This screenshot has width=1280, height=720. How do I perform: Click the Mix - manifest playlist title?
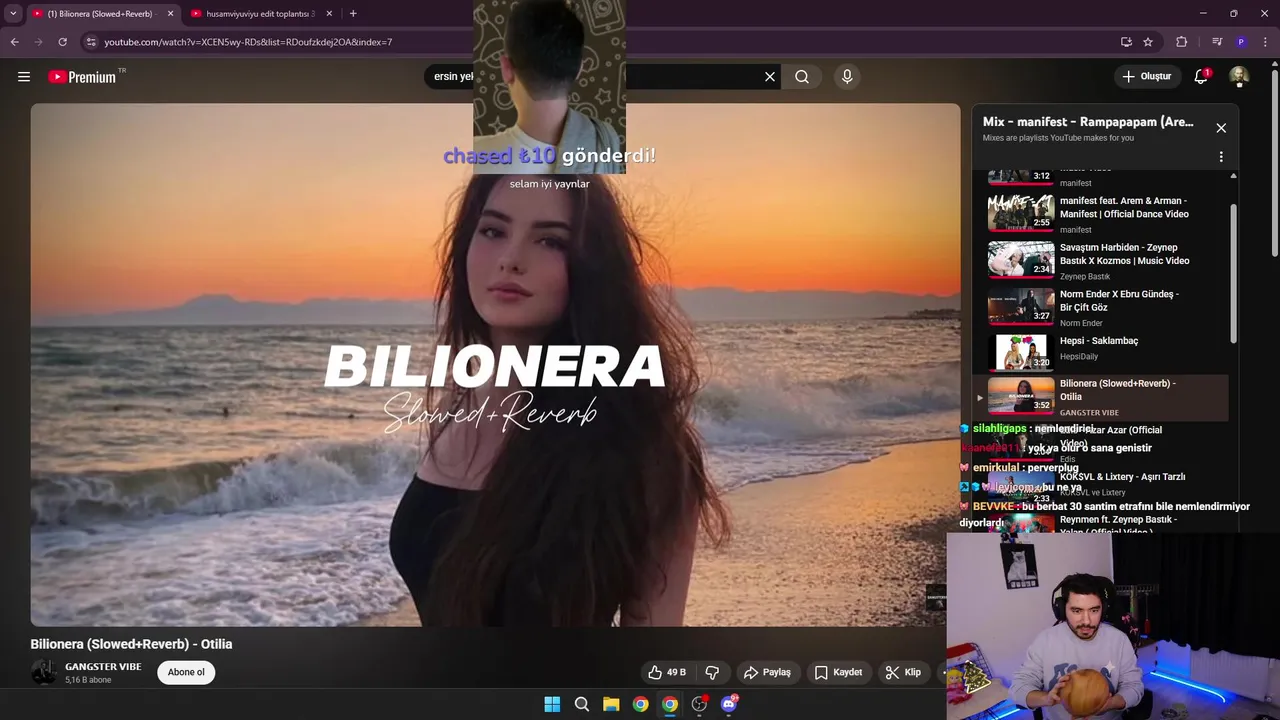click(1088, 122)
